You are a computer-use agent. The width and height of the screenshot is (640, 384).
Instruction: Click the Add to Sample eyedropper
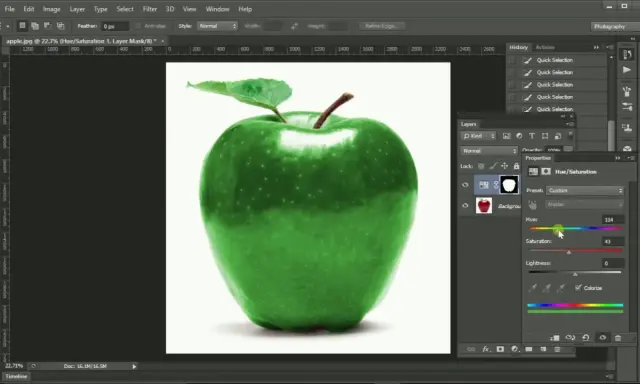click(547, 288)
